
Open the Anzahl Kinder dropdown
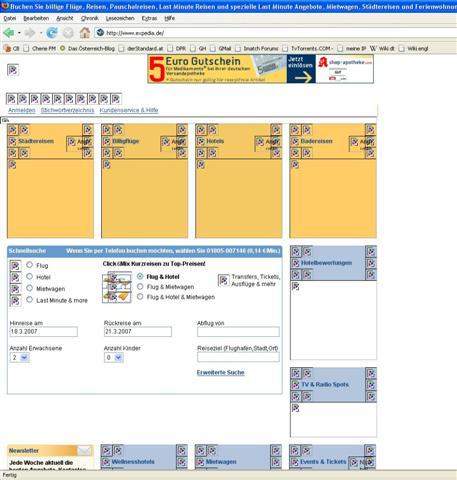pyautogui.click(x=114, y=358)
